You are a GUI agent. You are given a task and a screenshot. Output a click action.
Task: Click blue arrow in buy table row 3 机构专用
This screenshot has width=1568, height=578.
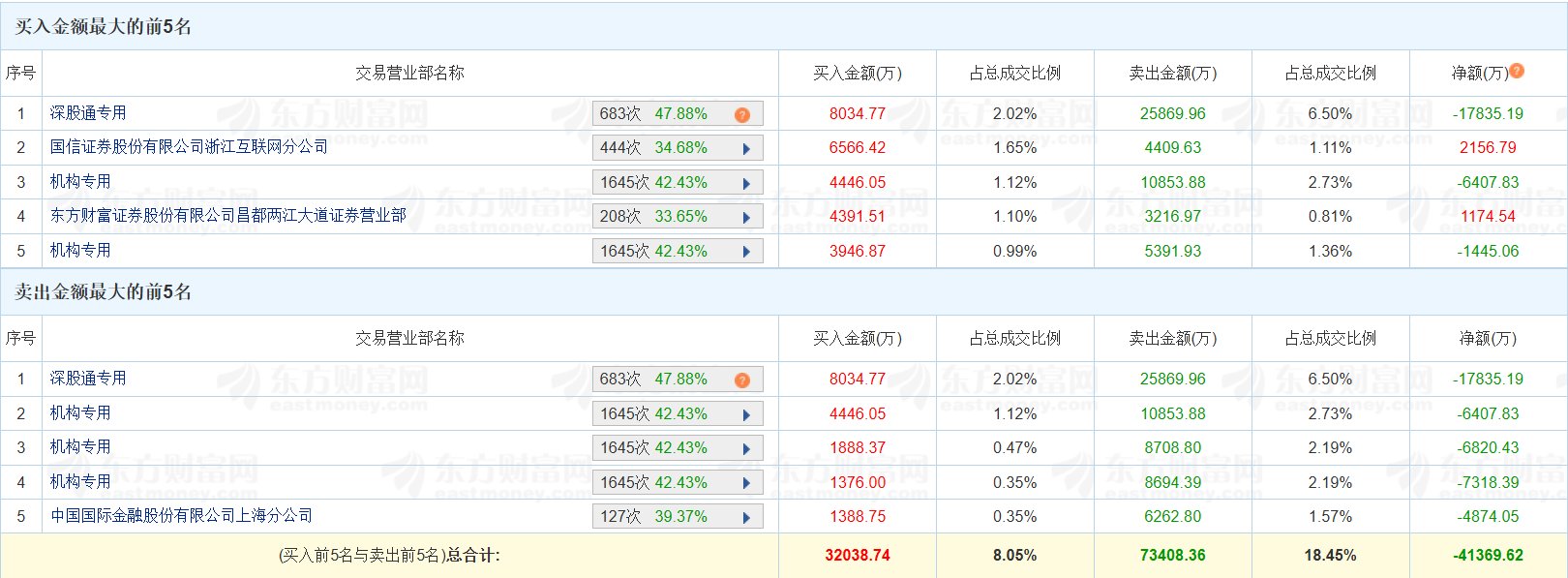[x=746, y=183]
